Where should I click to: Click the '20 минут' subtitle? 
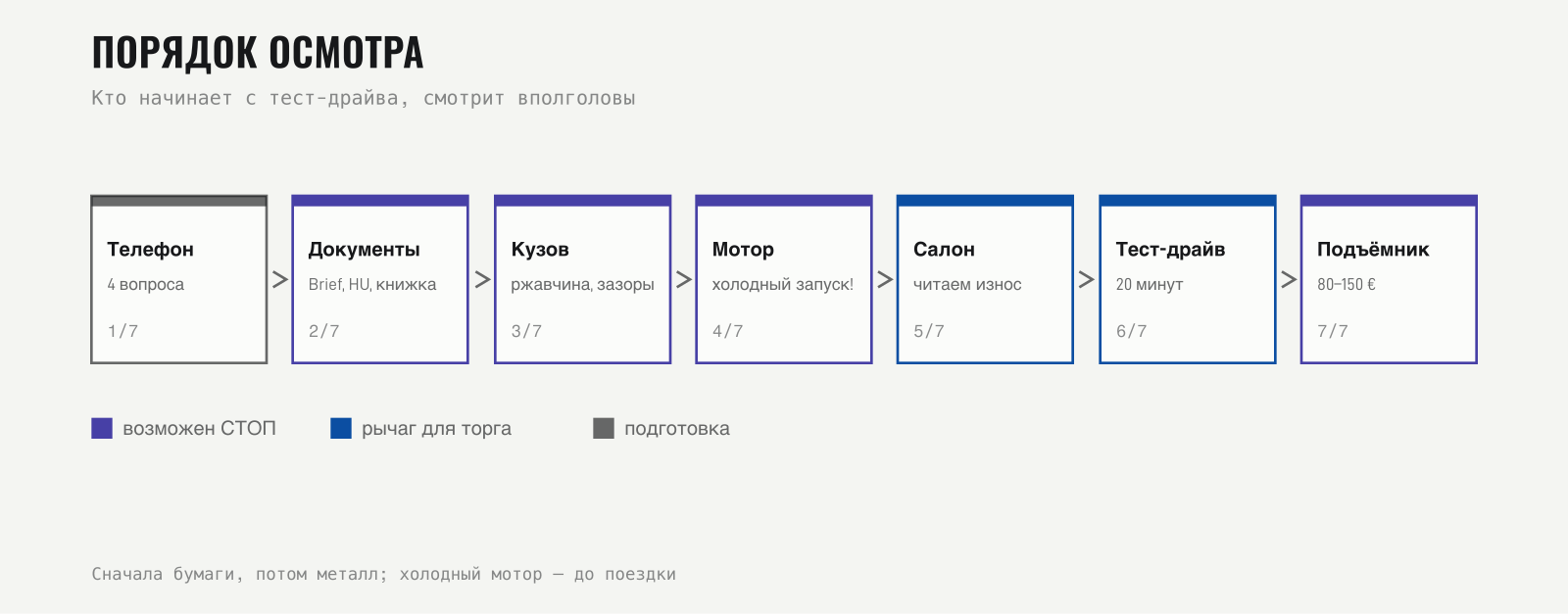tap(1150, 285)
